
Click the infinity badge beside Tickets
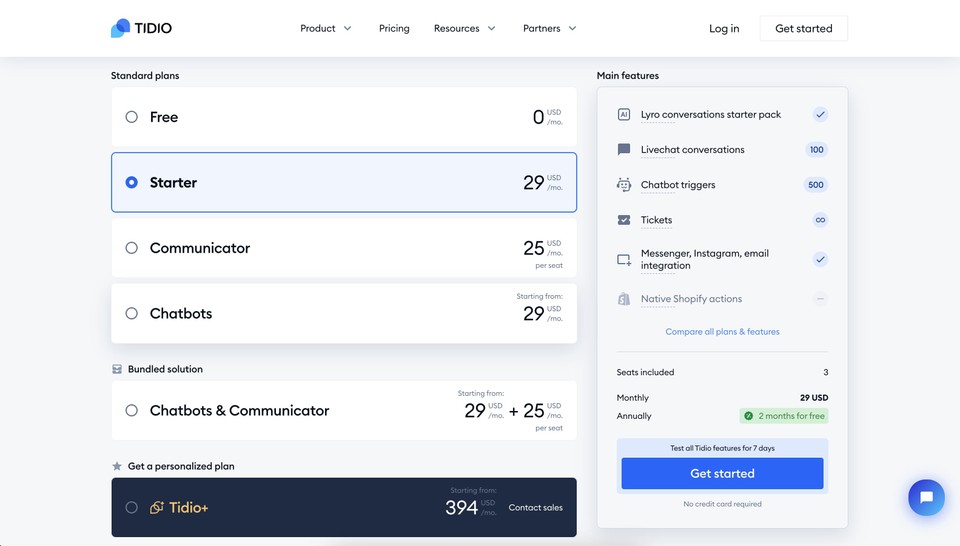(x=820, y=220)
